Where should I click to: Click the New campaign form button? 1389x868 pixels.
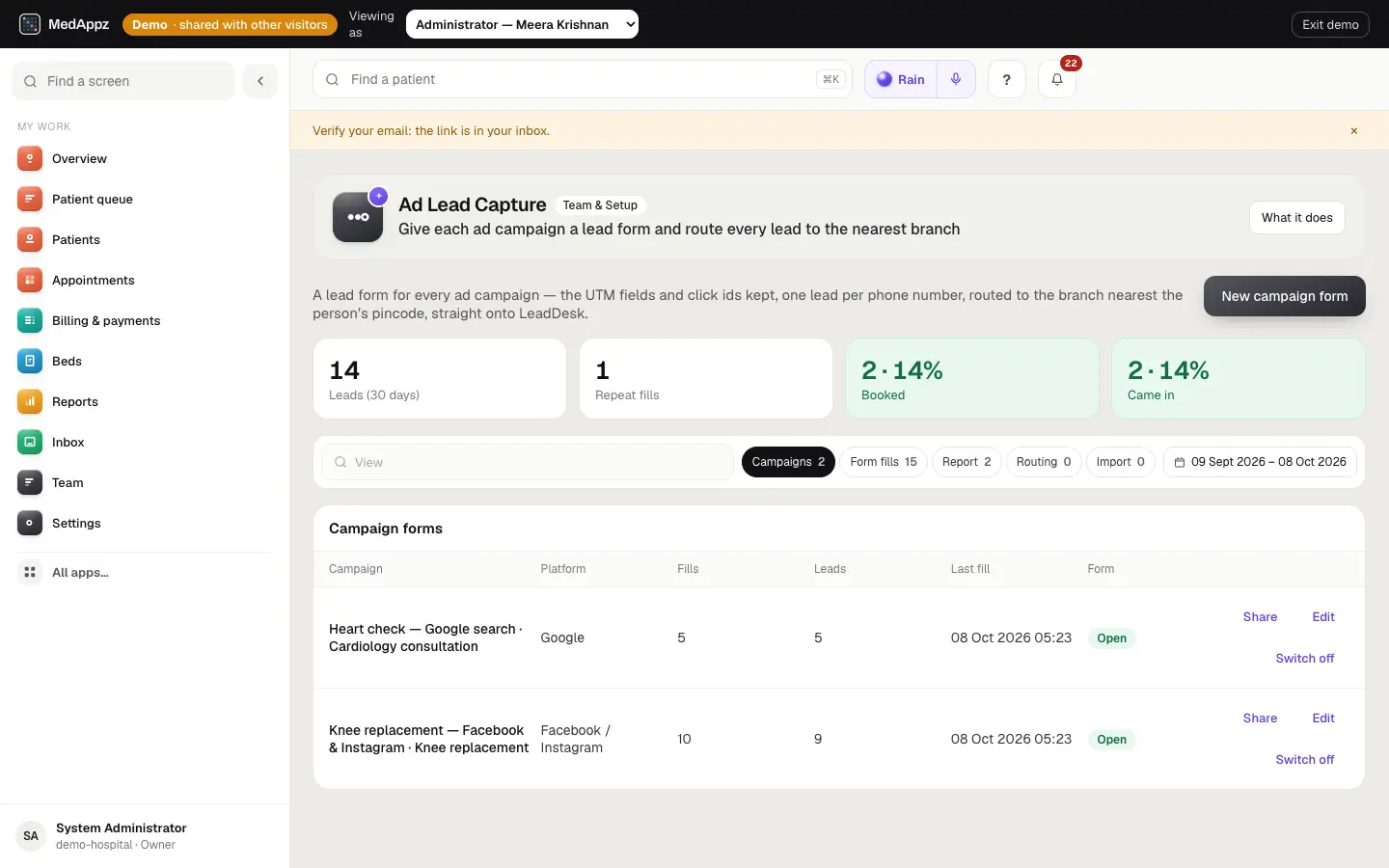click(x=1285, y=296)
